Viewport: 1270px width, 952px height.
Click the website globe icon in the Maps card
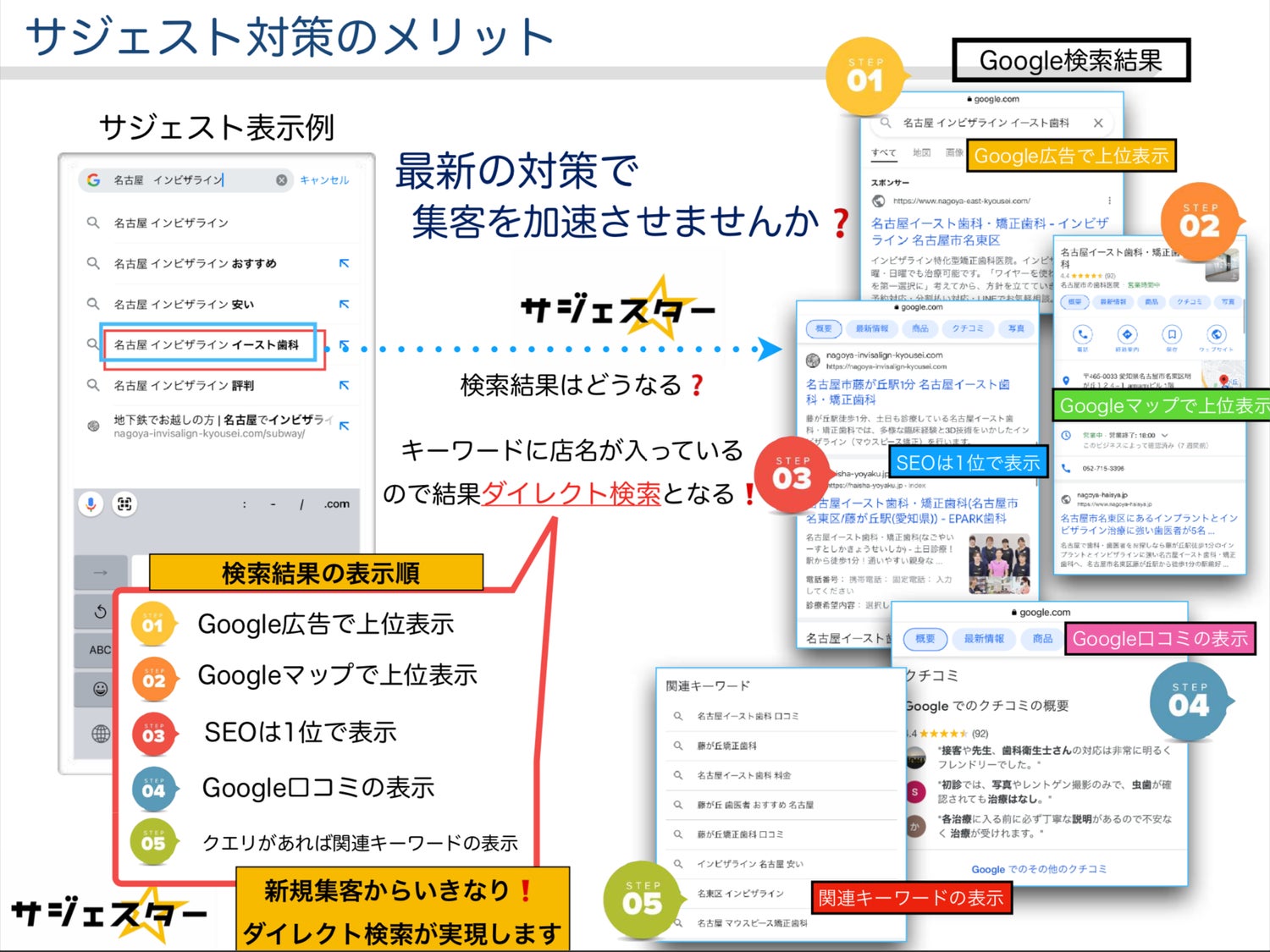point(1216,334)
